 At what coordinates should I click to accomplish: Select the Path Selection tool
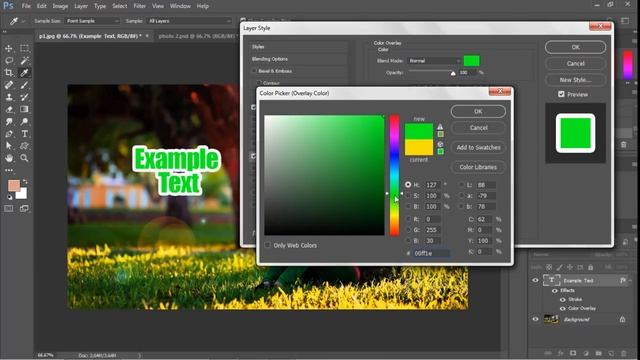[x=9, y=146]
